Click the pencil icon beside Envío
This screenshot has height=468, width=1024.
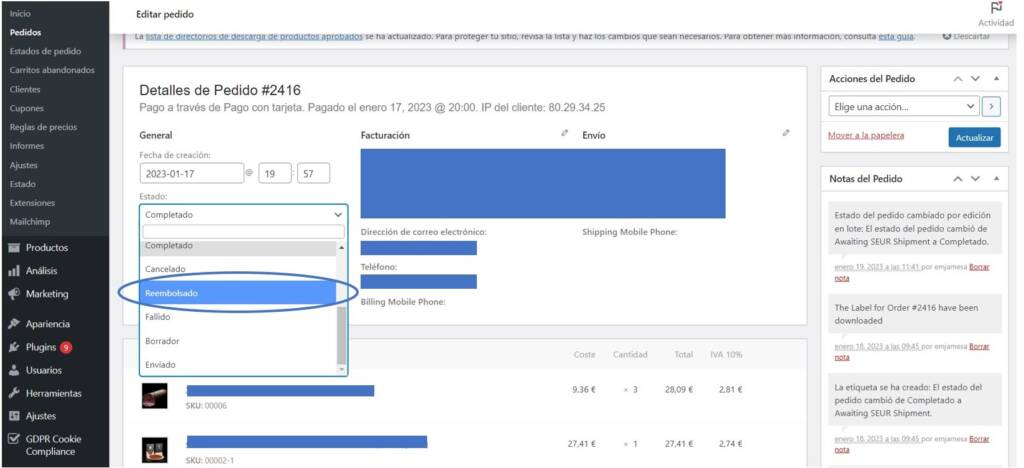coord(786,134)
